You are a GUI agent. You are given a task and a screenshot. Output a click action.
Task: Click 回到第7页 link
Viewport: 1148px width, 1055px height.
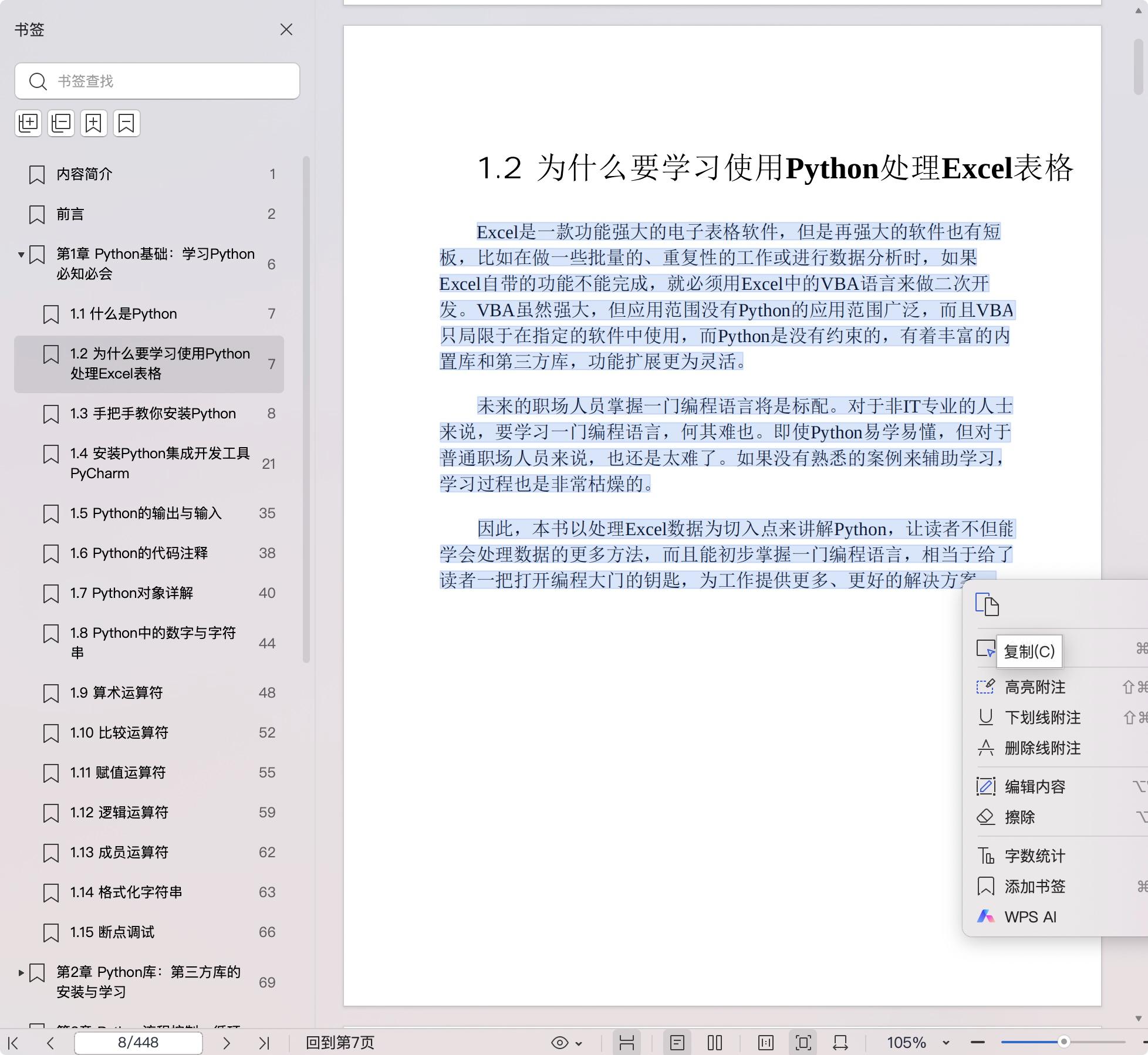pos(340,1043)
